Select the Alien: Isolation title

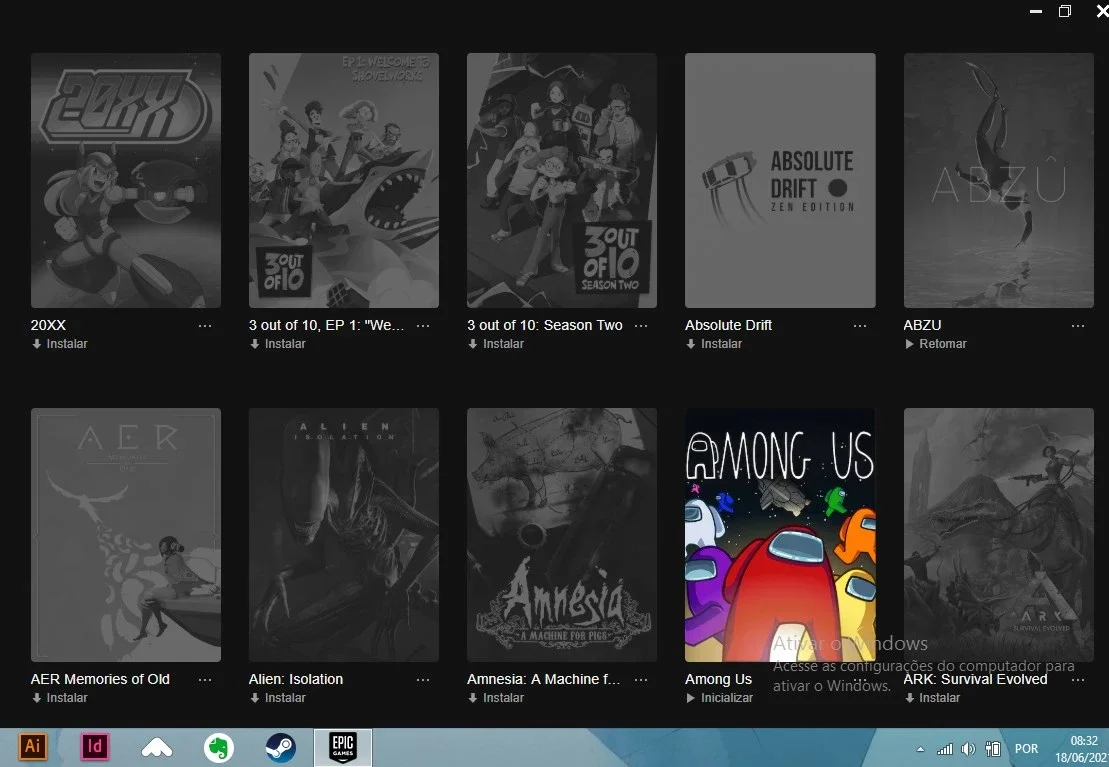(x=296, y=679)
